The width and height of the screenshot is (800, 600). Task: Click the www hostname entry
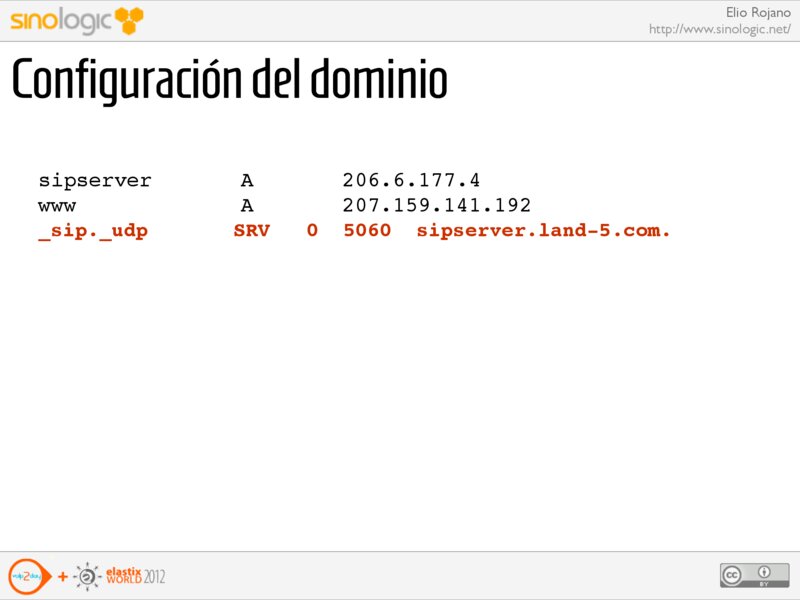coord(57,206)
